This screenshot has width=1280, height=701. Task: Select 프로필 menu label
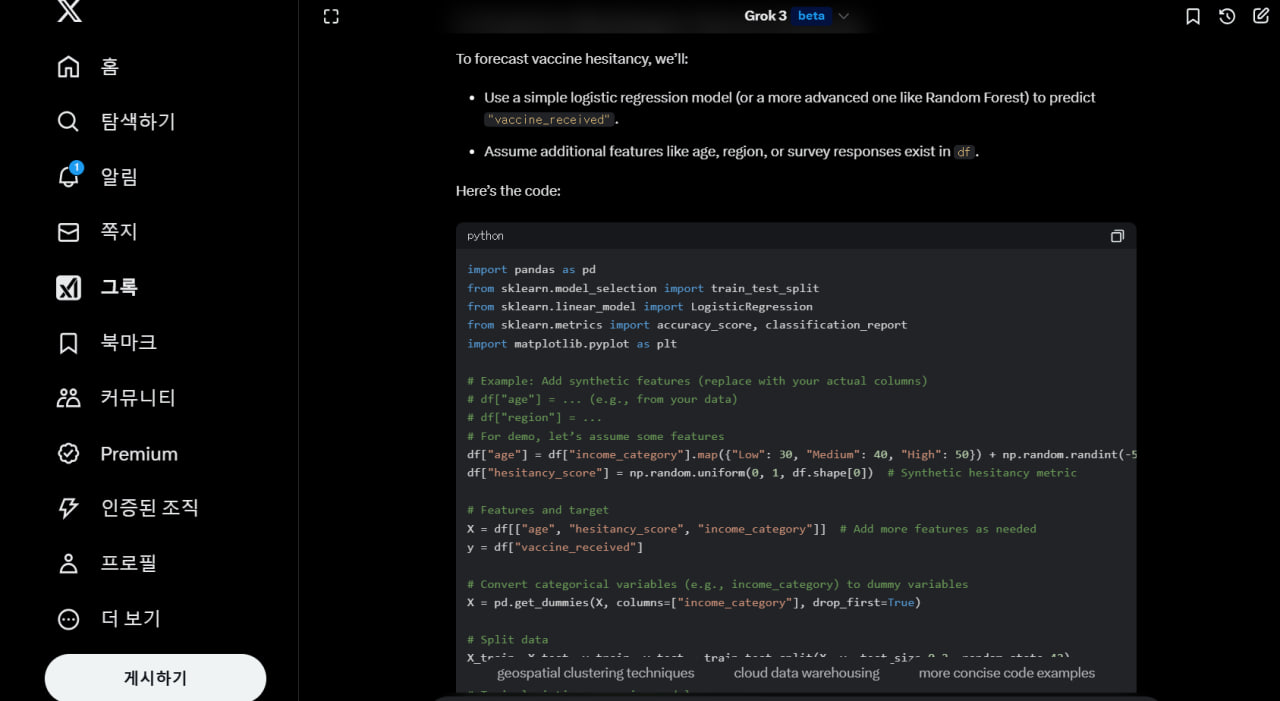(129, 563)
